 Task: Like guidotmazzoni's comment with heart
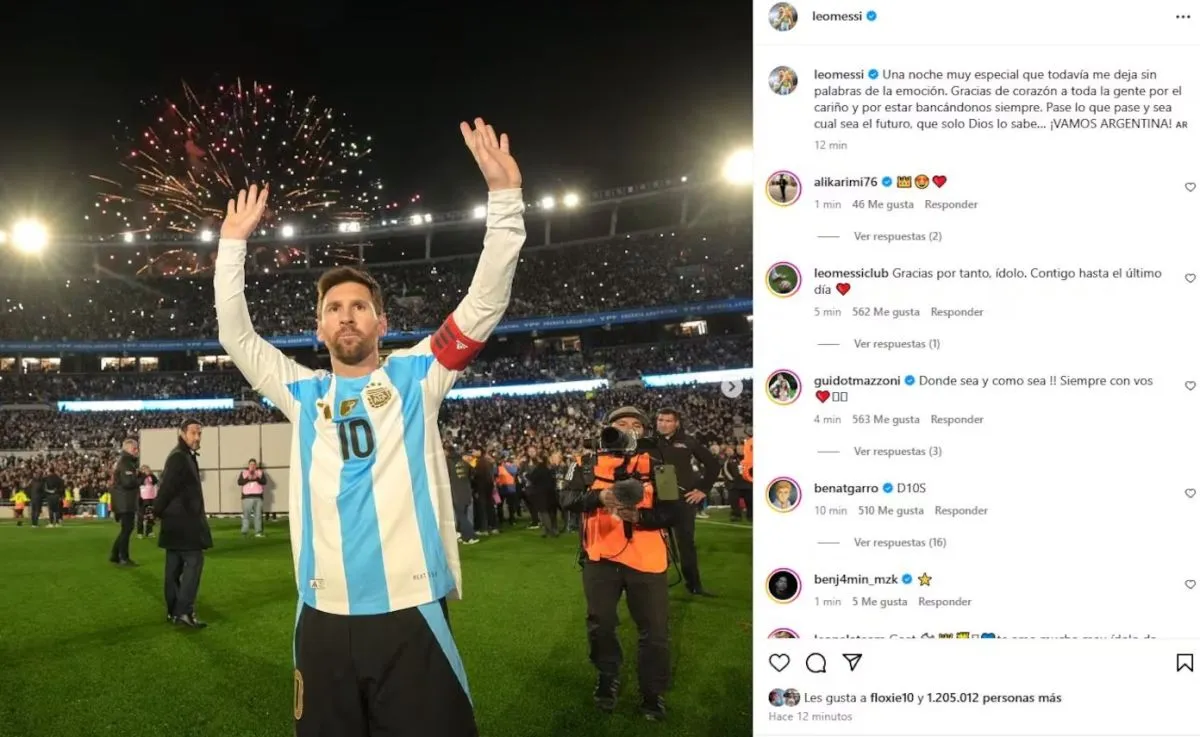[1190, 385]
